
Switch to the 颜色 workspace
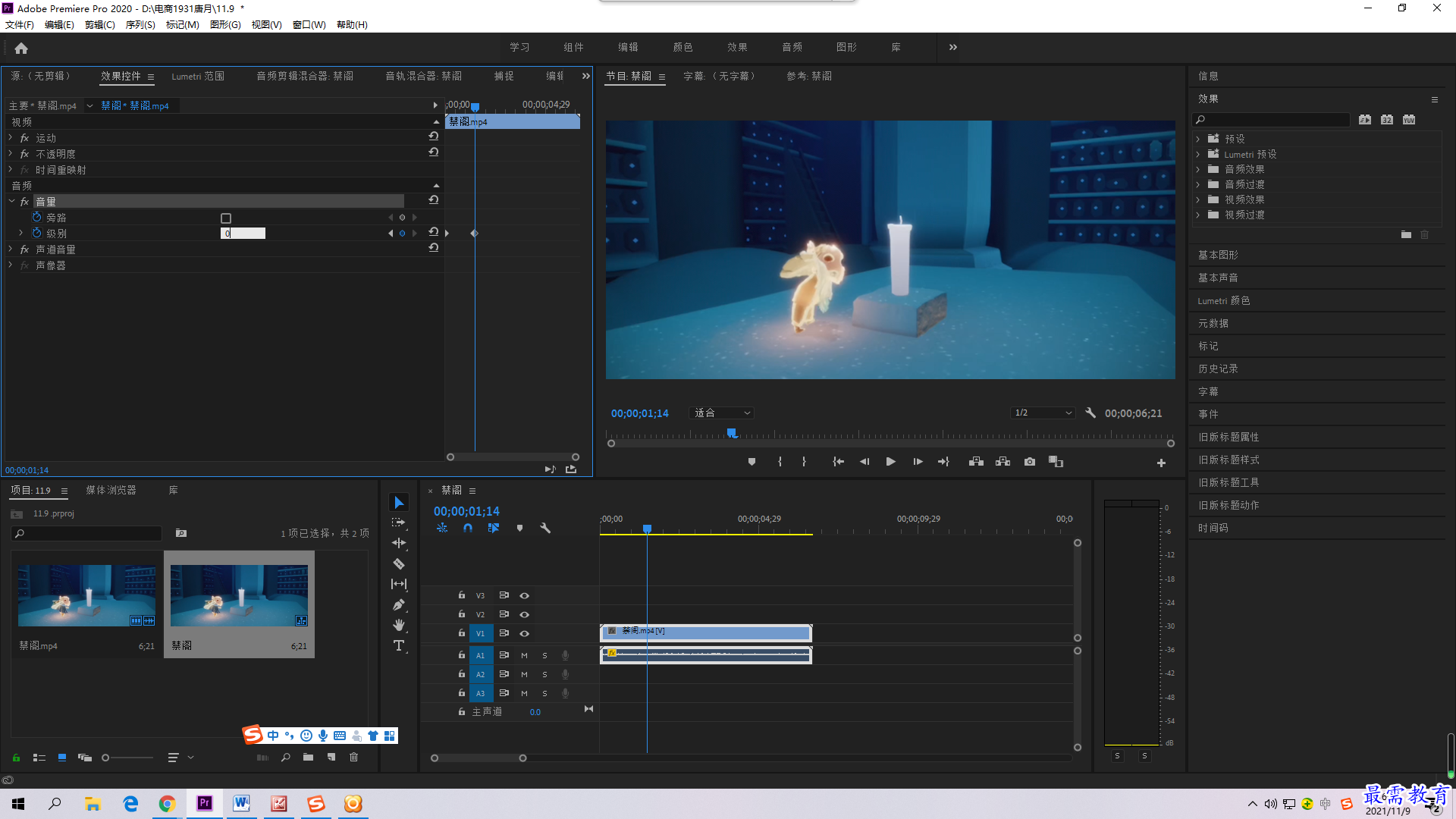coord(682,47)
